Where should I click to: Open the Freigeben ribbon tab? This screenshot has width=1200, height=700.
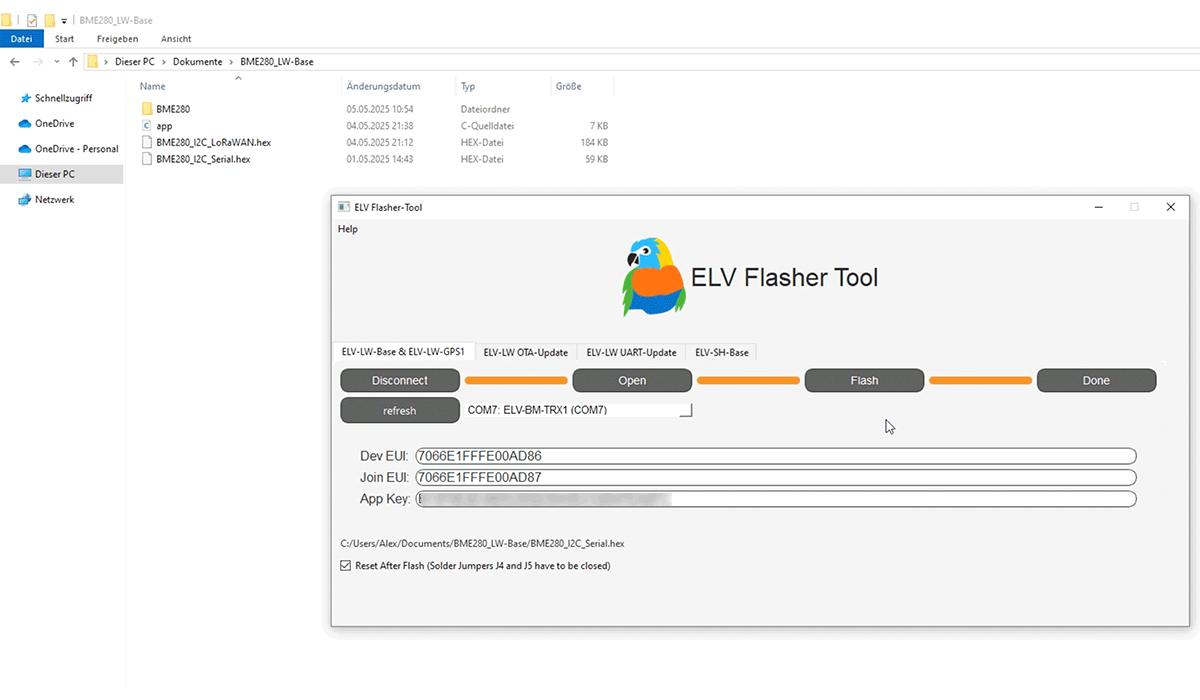point(118,39)
